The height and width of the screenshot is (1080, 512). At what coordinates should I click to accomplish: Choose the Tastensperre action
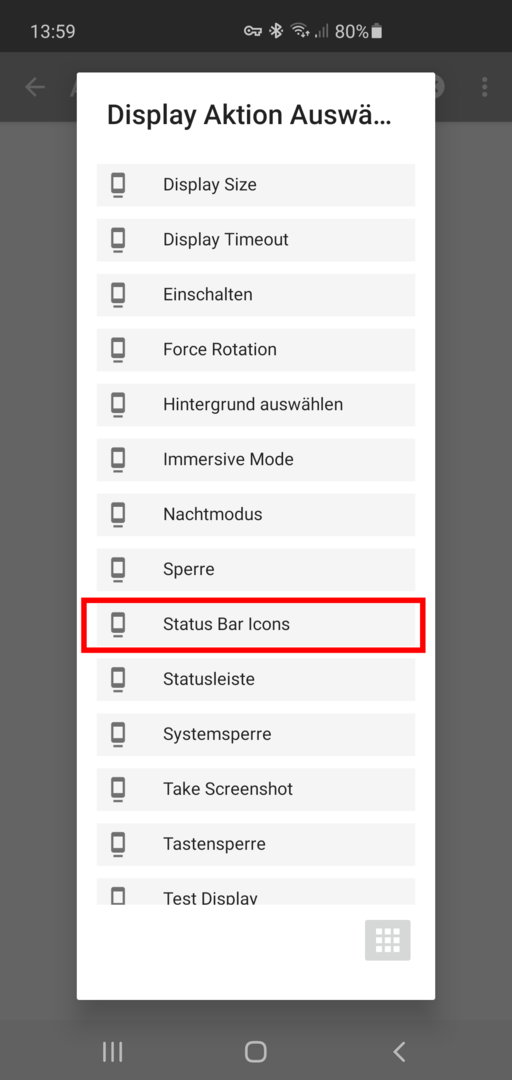coord(256,844)
